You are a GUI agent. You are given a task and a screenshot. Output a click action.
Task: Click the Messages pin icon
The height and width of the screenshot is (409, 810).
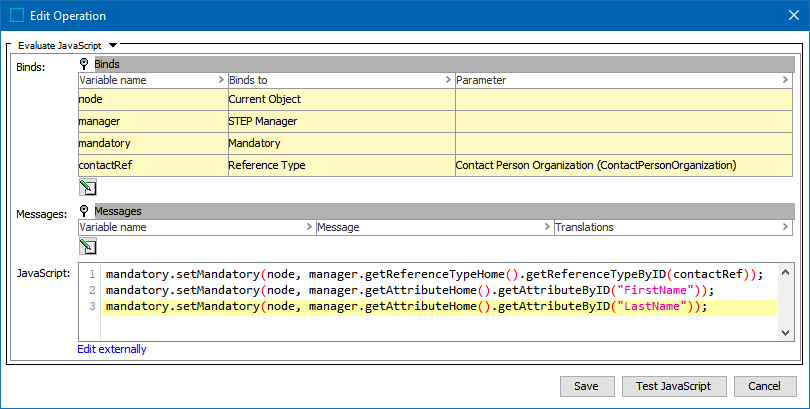click(x=85, y=211)
